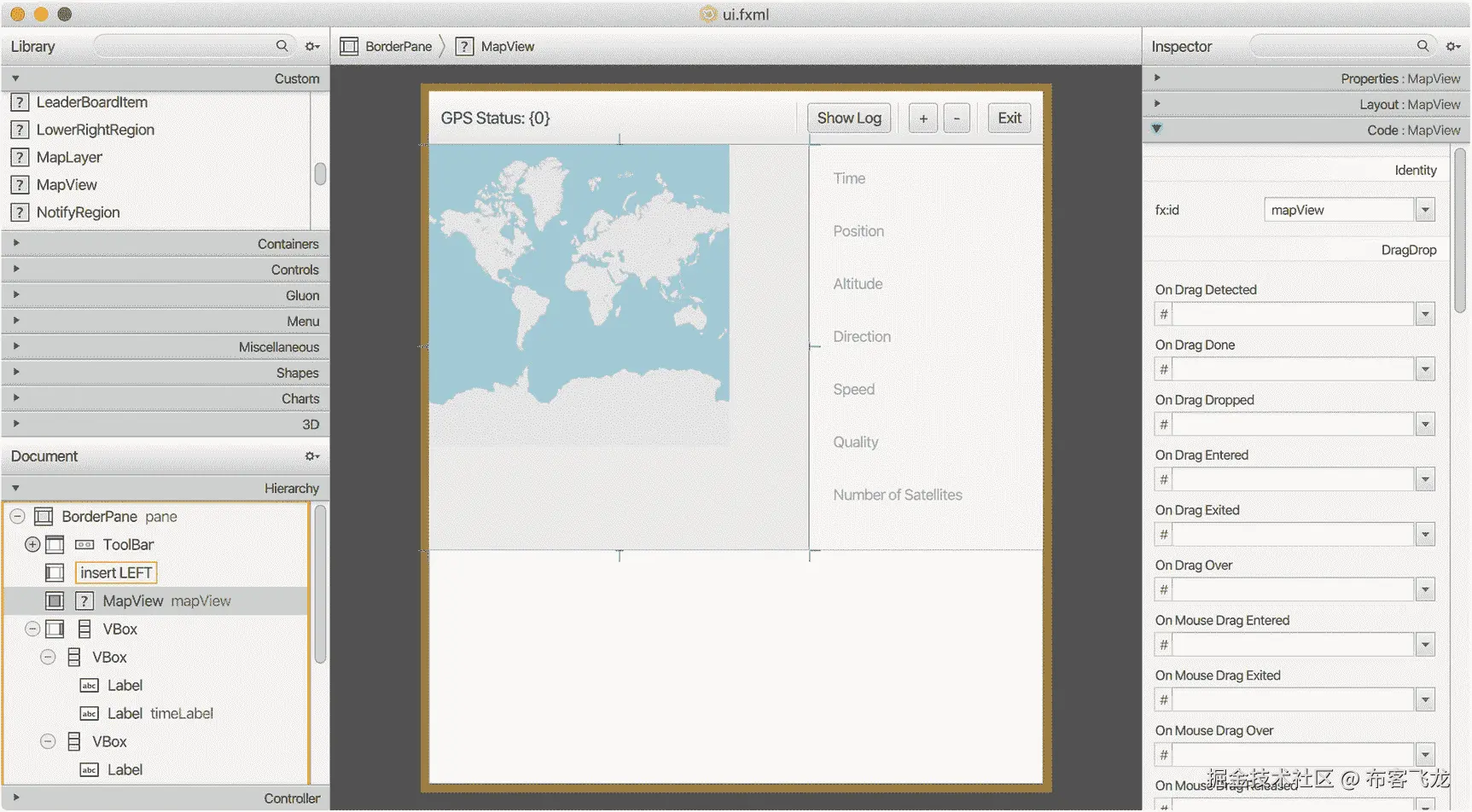
Task: Click the fx:id field containing mapView
Action: [x=1339, y=210]
